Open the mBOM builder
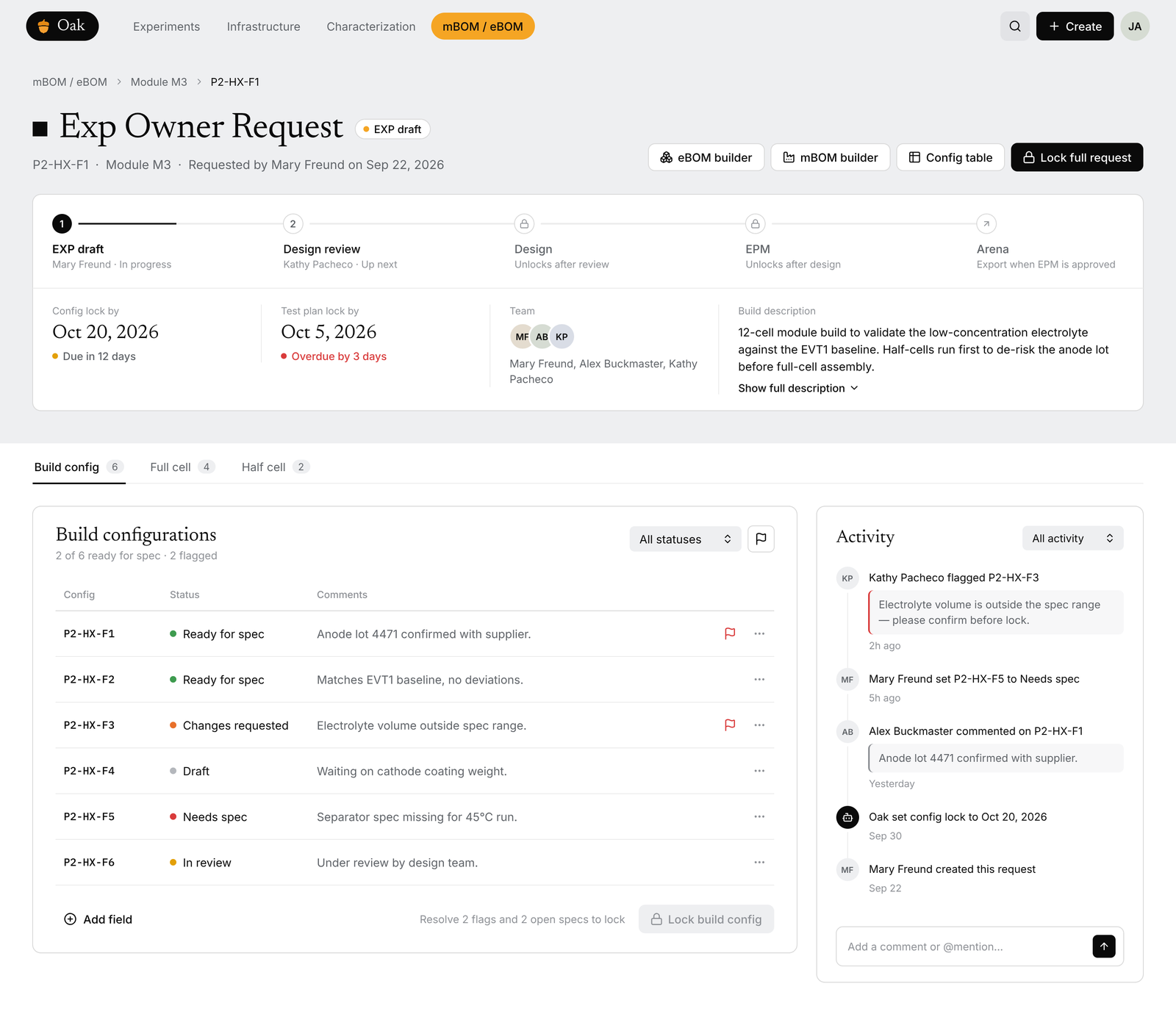Image resolution: width=1176 pixels, height=1028 pixels. (x=831, y=157)
